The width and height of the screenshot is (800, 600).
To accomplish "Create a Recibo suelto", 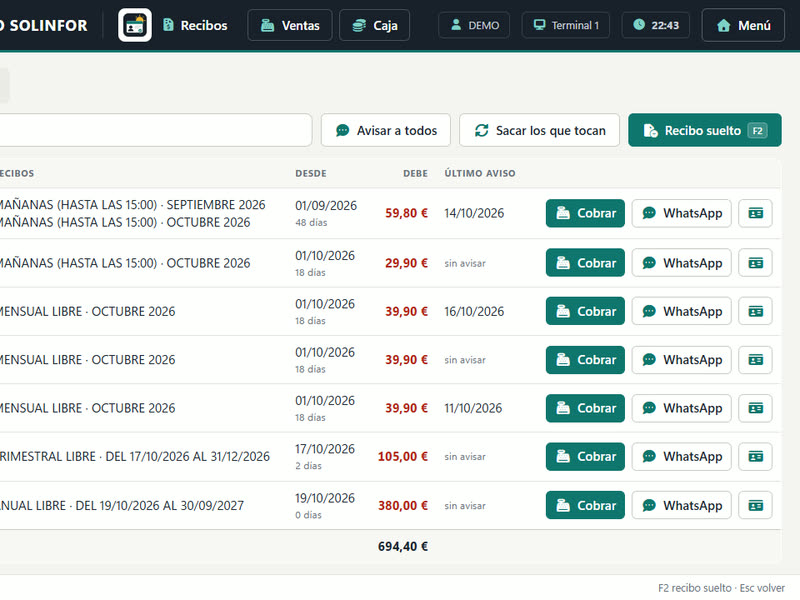I will pyautogui.click(x=705, y=130).
